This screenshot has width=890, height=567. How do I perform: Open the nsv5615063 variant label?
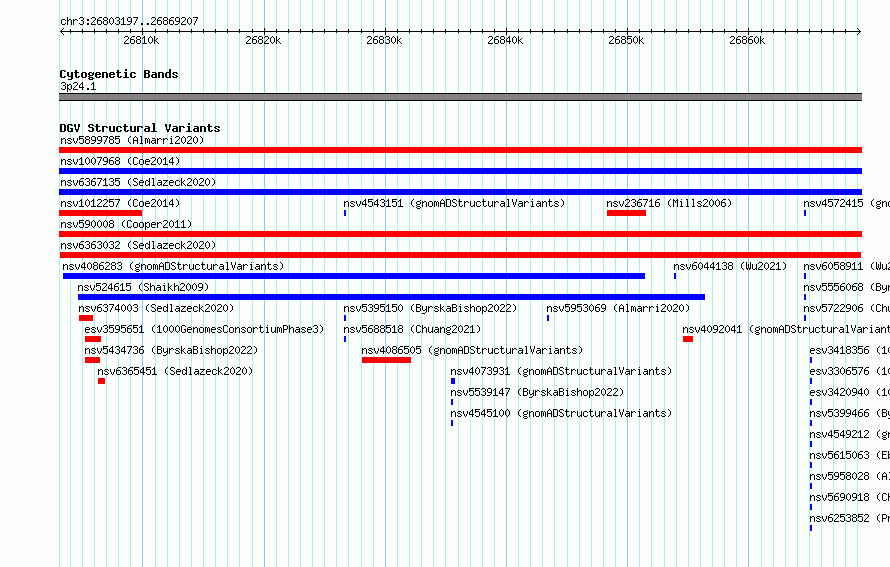pyautogui.click(x=850, y=455)
